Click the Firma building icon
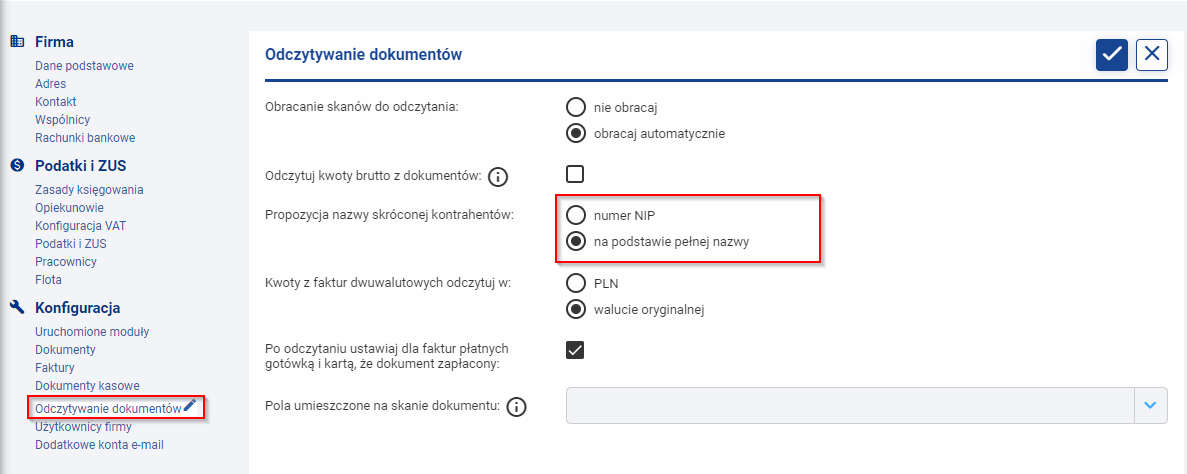The height and width of the screenshot is (474, 1187). (x=16, y=42)
